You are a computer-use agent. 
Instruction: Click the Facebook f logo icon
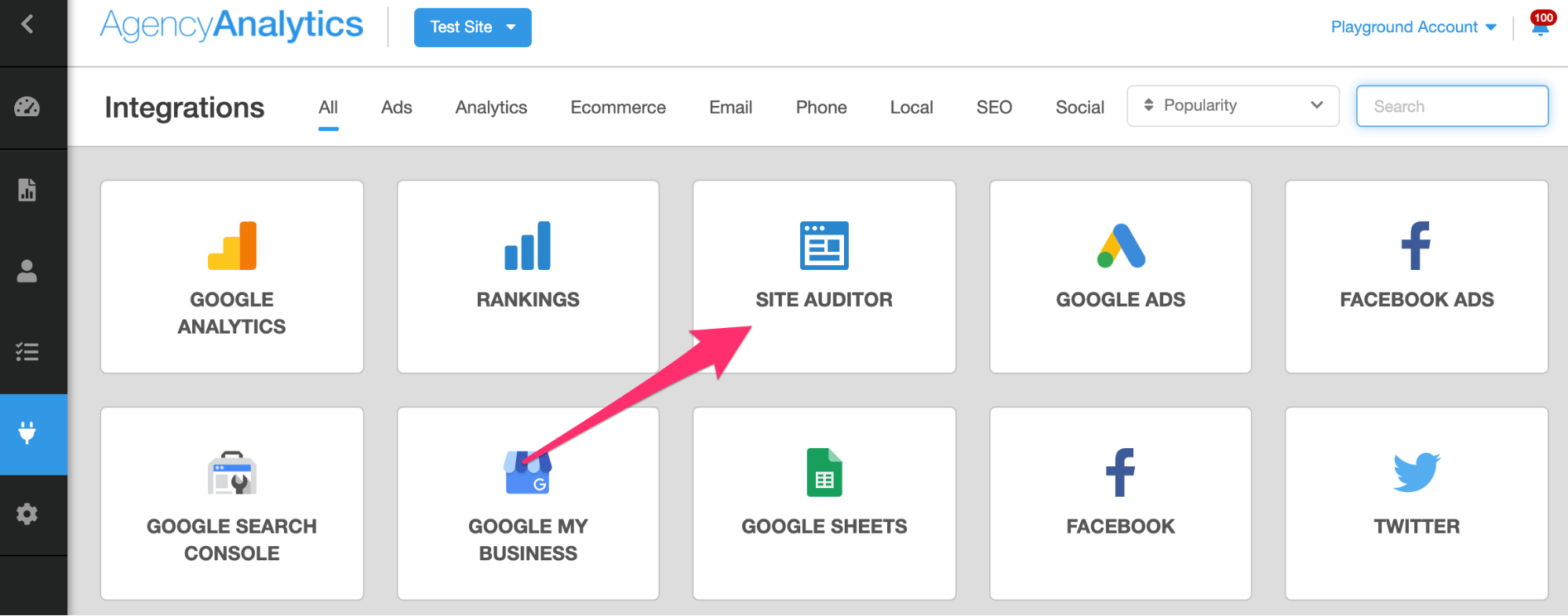click(x=1121, y=472)
